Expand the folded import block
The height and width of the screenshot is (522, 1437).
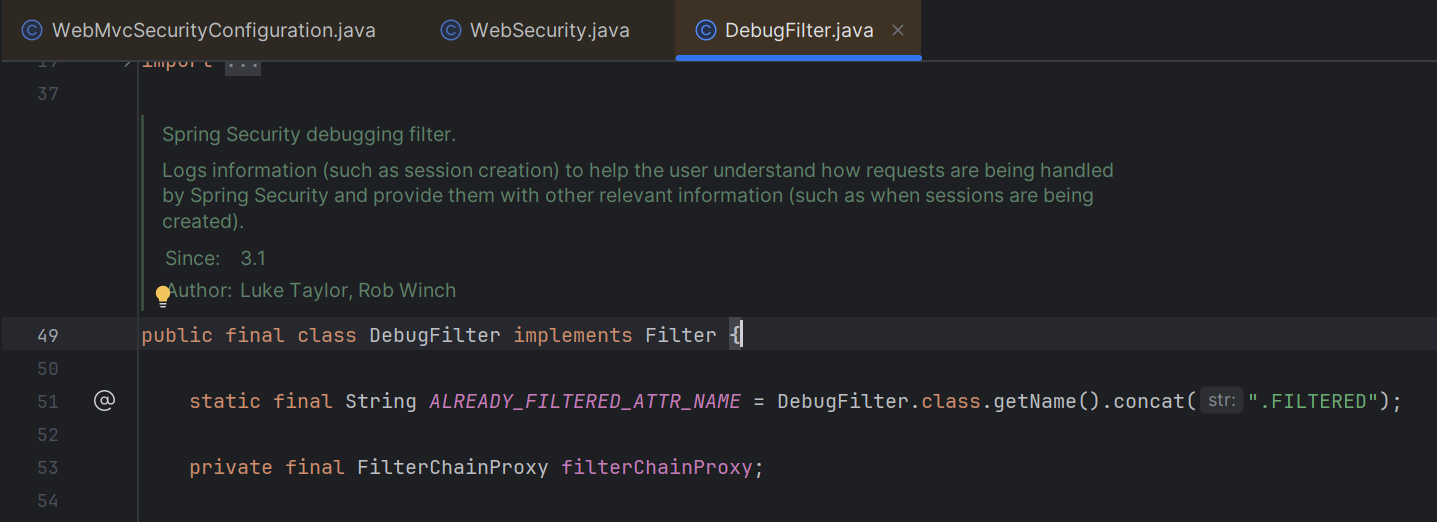[x=127, y=63]
